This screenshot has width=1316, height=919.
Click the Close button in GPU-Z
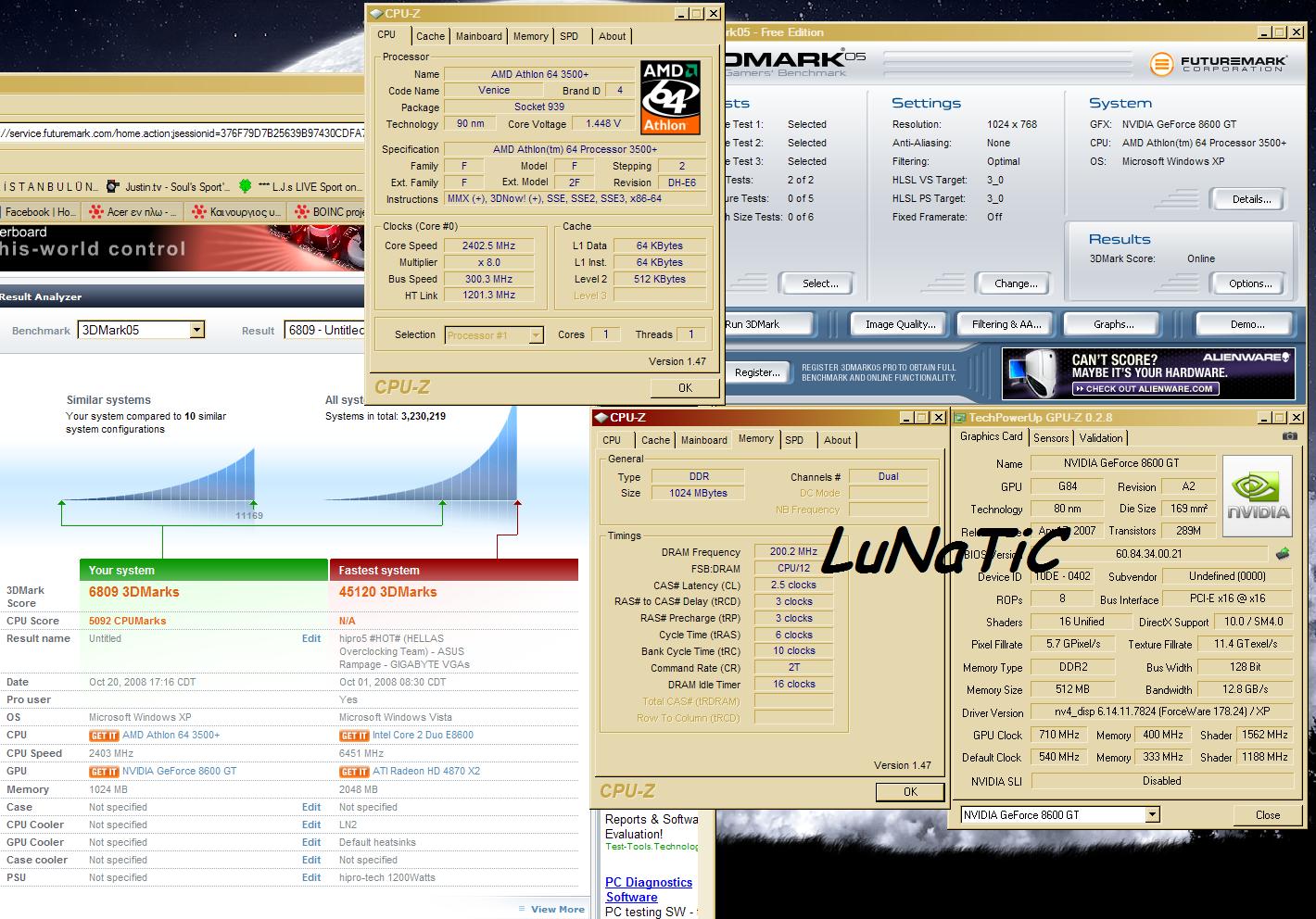[x=1268, y=815]
